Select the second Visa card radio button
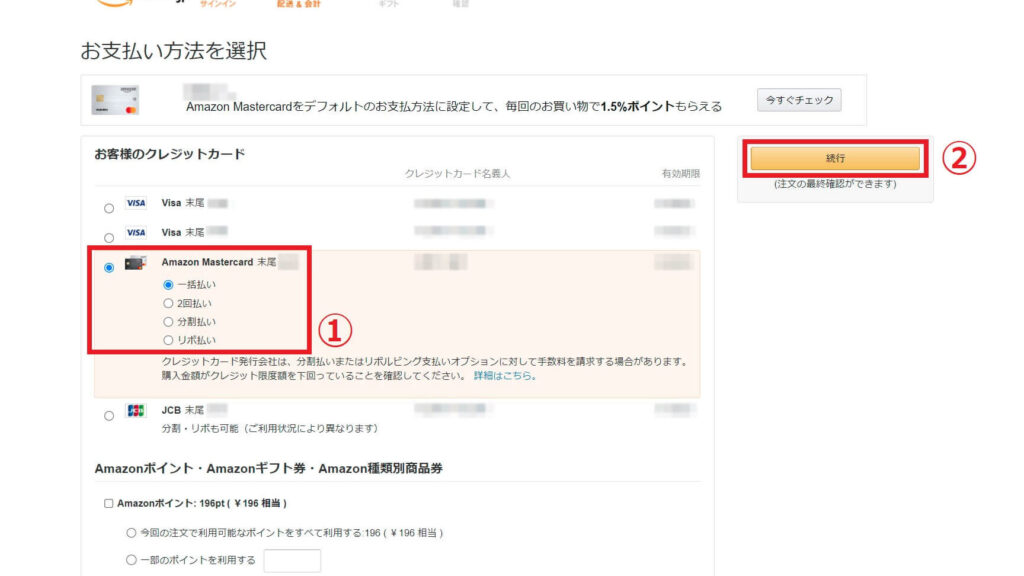The image size is (1024, 576). coord(109,238)
